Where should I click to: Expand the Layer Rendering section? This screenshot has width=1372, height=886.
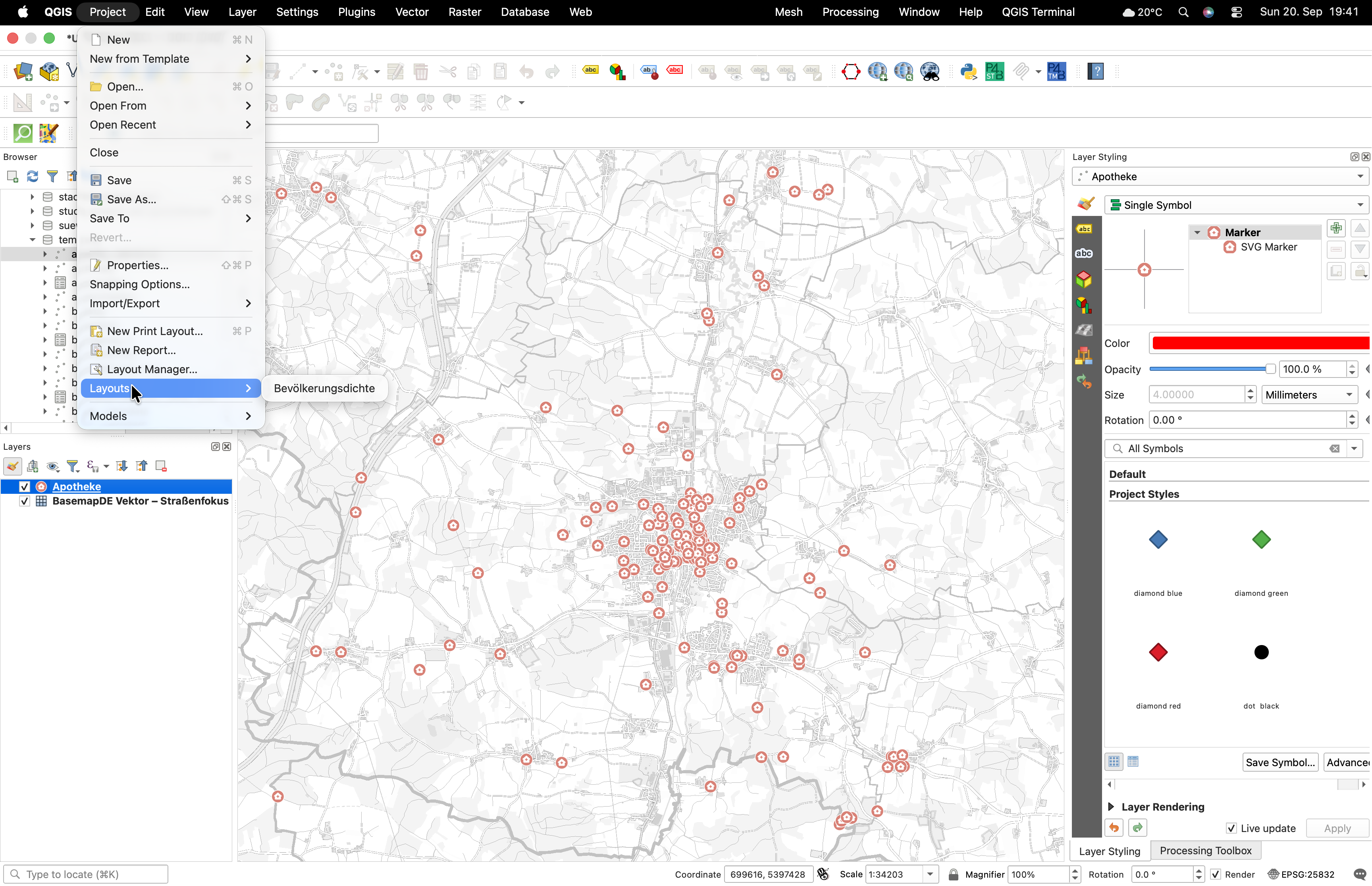click(1111, 807)
